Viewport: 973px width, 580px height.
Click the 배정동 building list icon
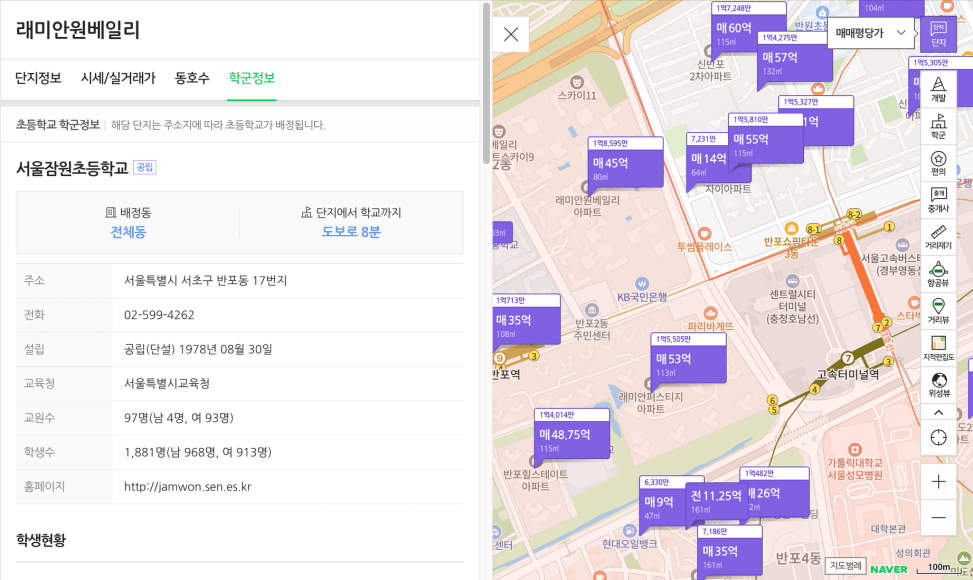tap(110, 213)
